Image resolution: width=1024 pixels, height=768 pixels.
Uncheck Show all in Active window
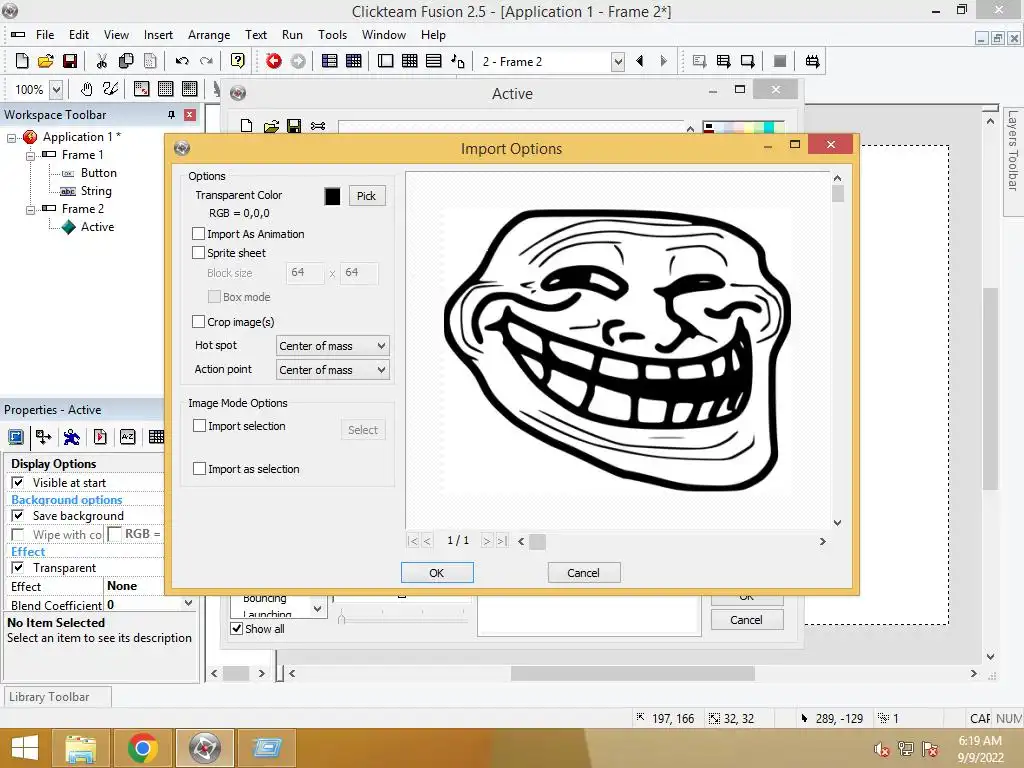pos(237,629)
